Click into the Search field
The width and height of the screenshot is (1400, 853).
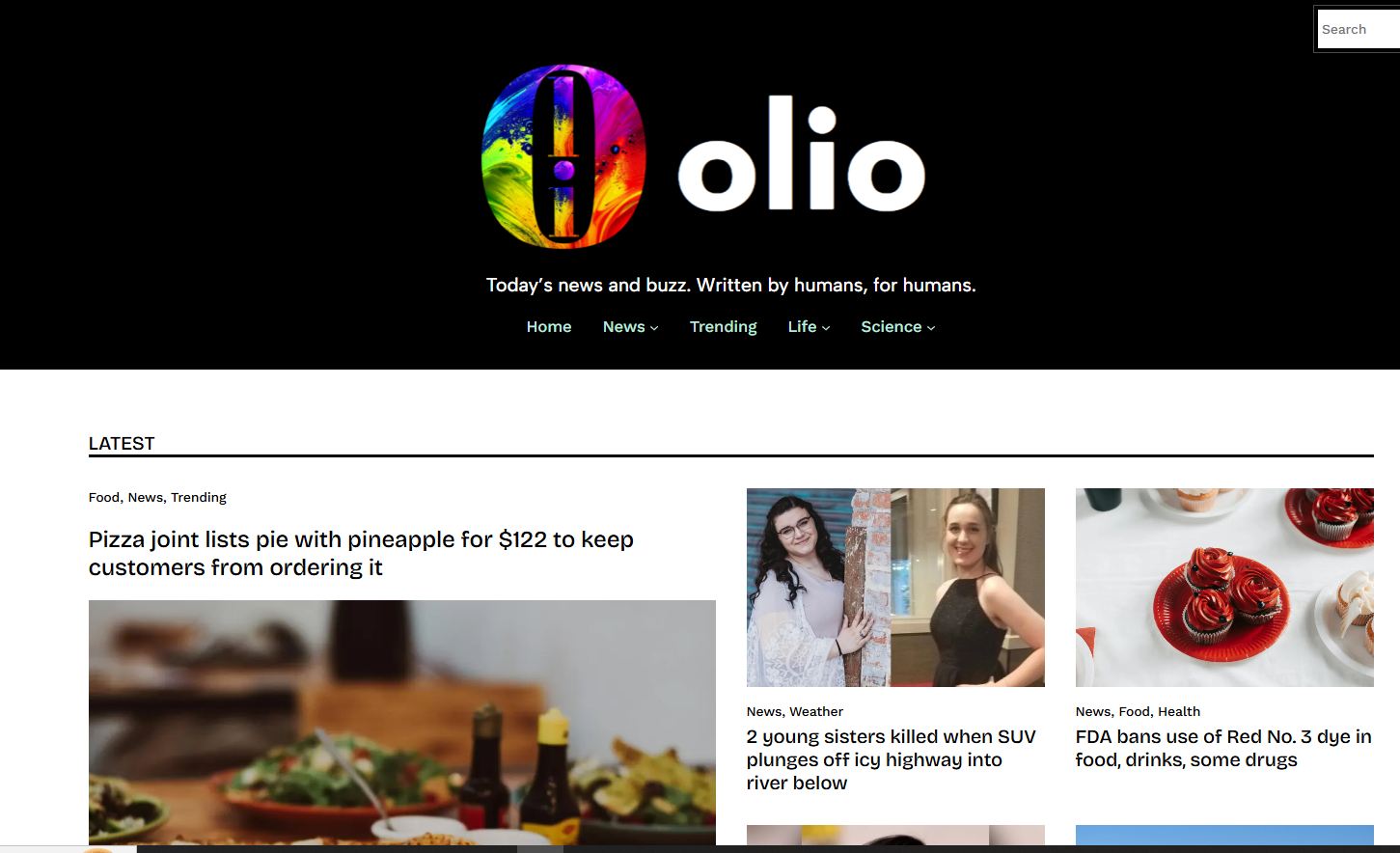tap(1359, 29)
